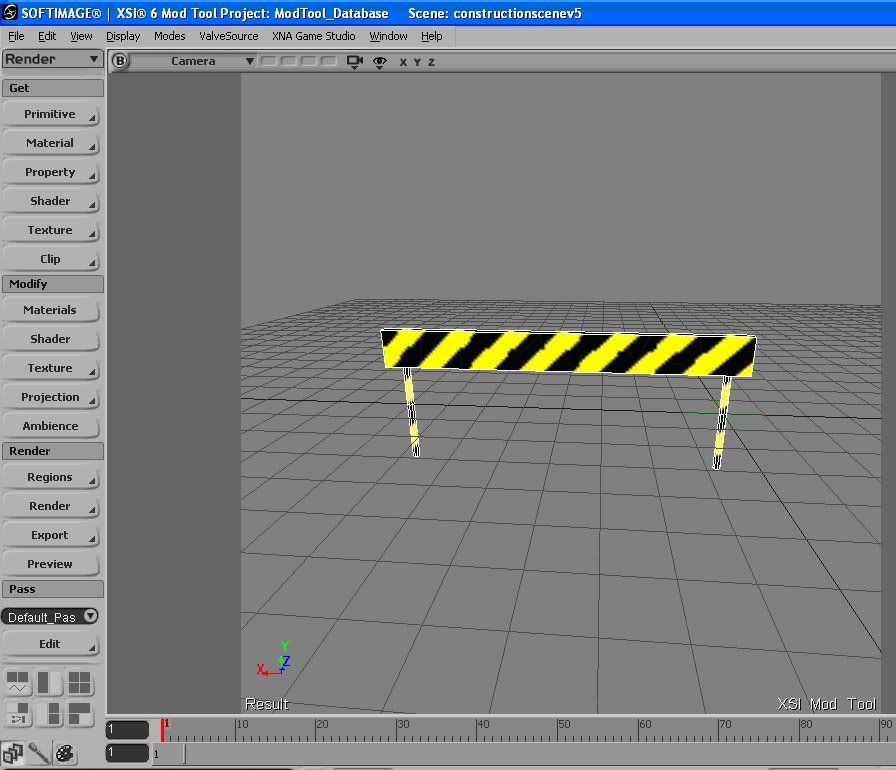The image size is (896, 770).
Task: Select the layout icon with schematic tree
Action: pyautogui.click(x=18, y=713)
